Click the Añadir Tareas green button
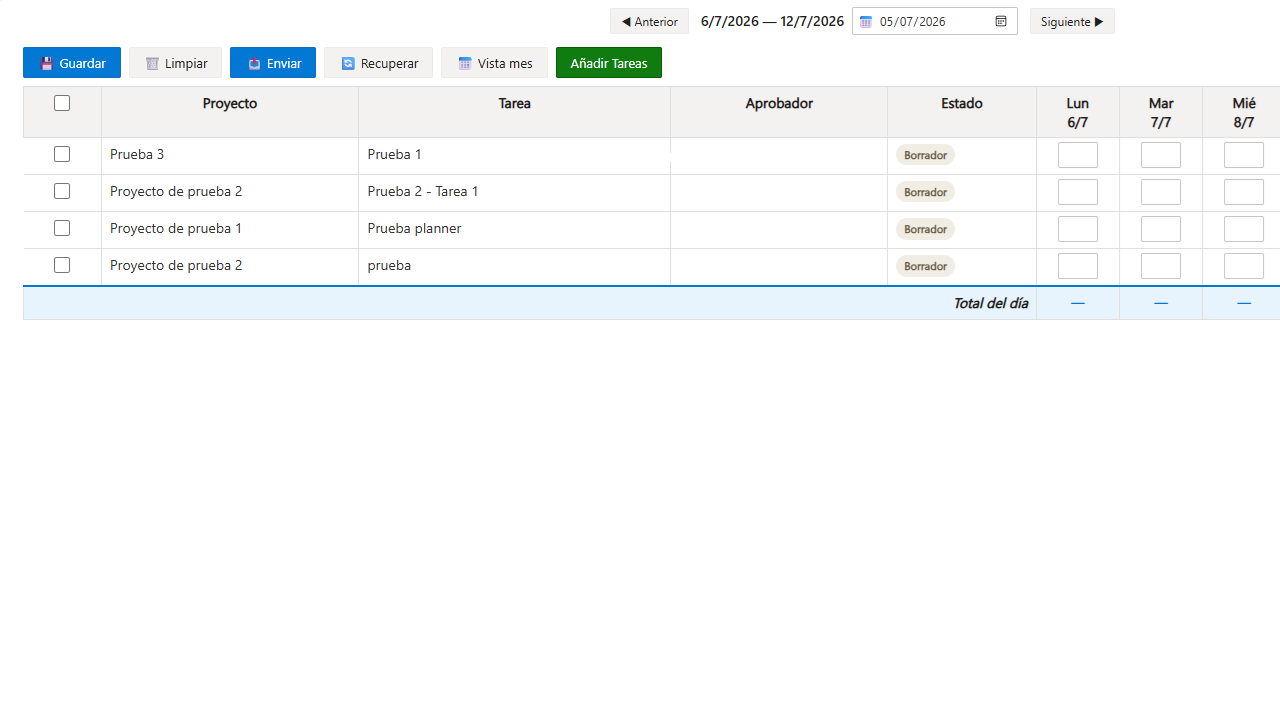Screen dimensions: 1280x720 pos(609,63)
